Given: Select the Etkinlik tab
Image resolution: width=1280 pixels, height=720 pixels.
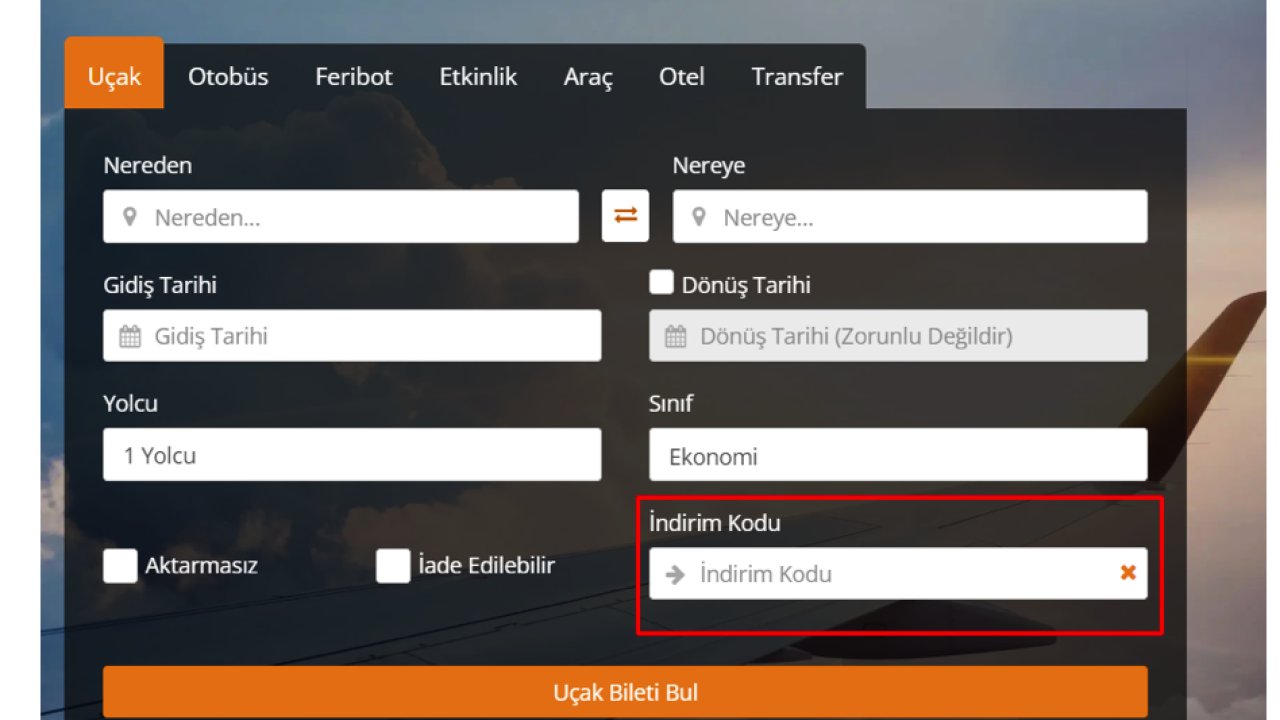Looking at the screenshot, I should [x=477, y=76].
